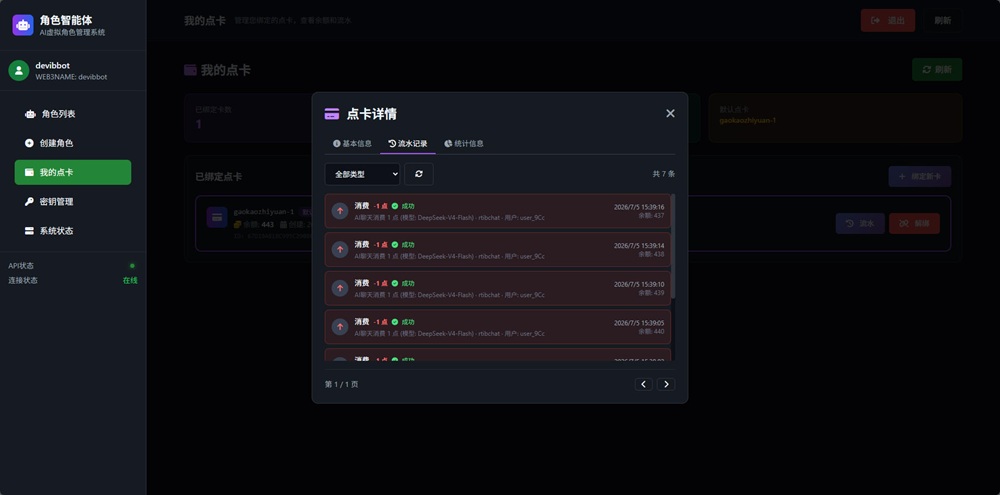
Task: Click the green success check in the 15:39:10 record
Action: pos(395,283)
